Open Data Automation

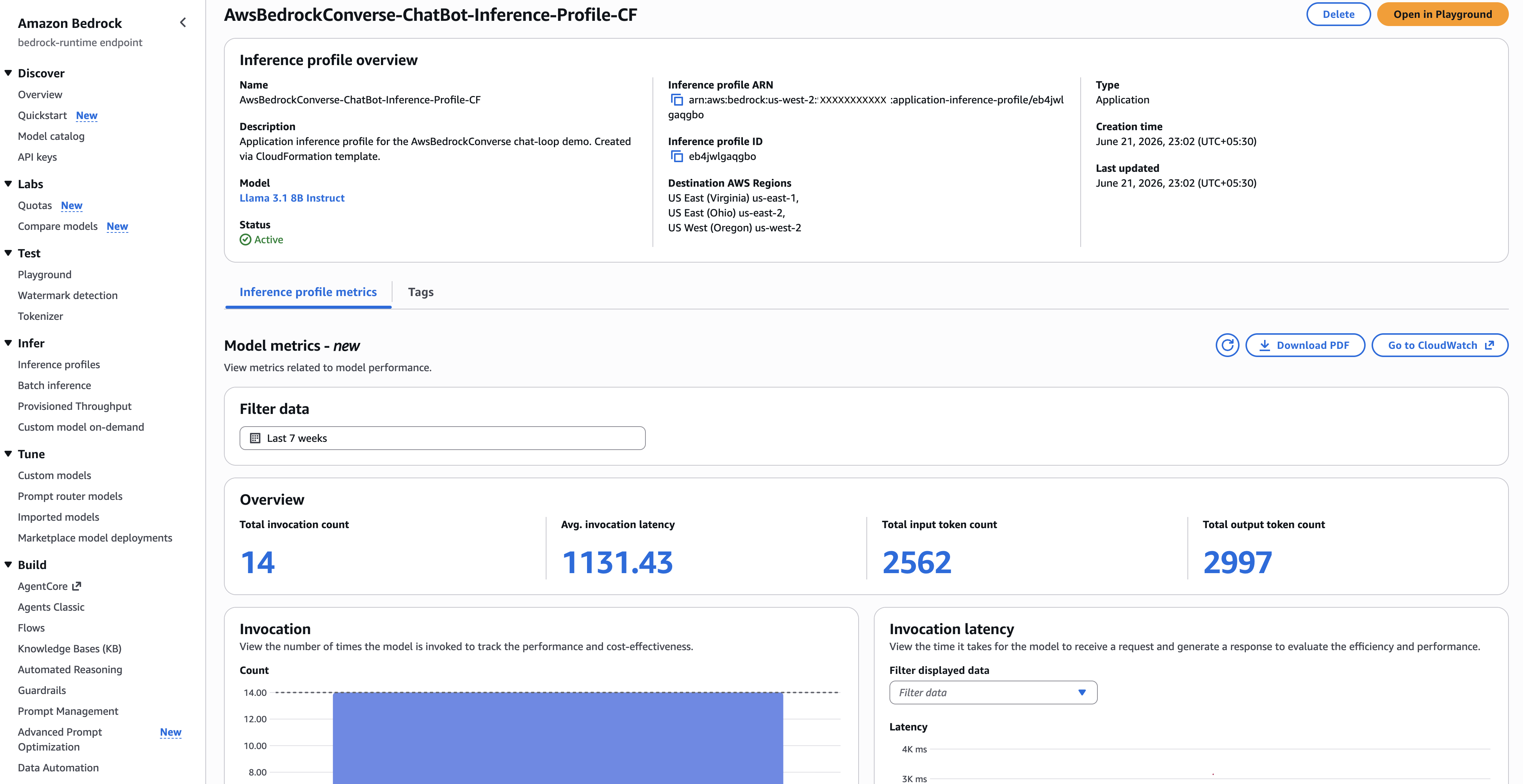coord(58,767)
